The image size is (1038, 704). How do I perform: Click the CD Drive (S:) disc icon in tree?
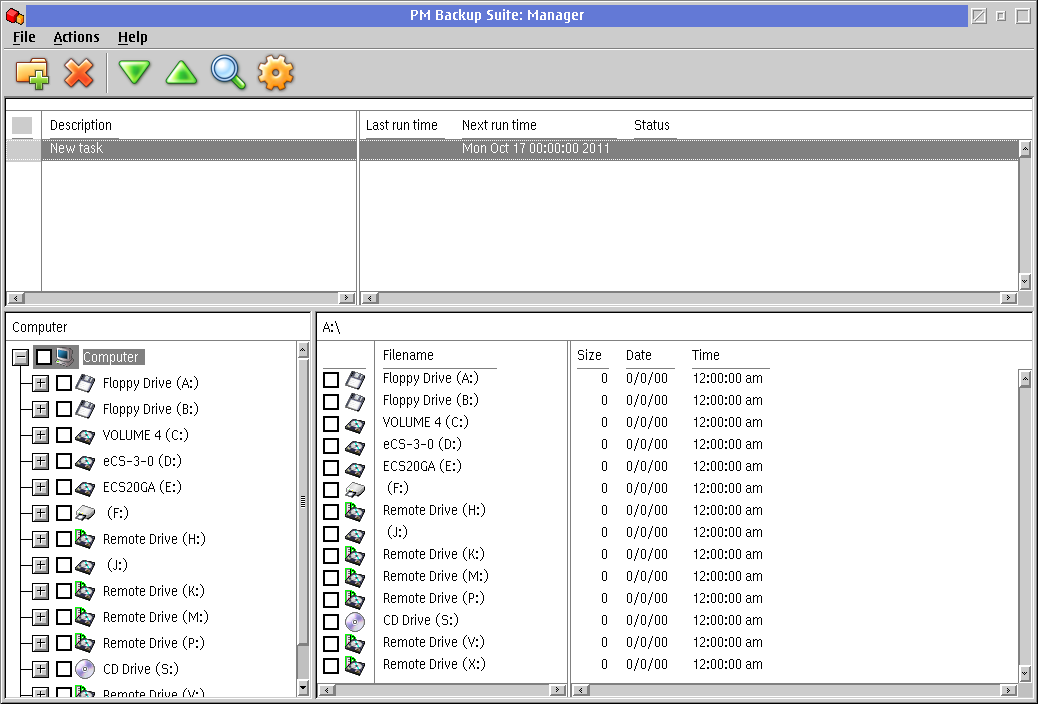(85, 669)
